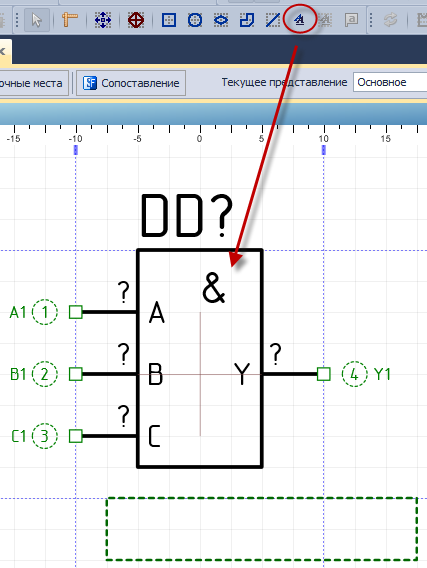Choose the polygon shape tool
The height and width of the screenshot is (568, 427).
247,20
